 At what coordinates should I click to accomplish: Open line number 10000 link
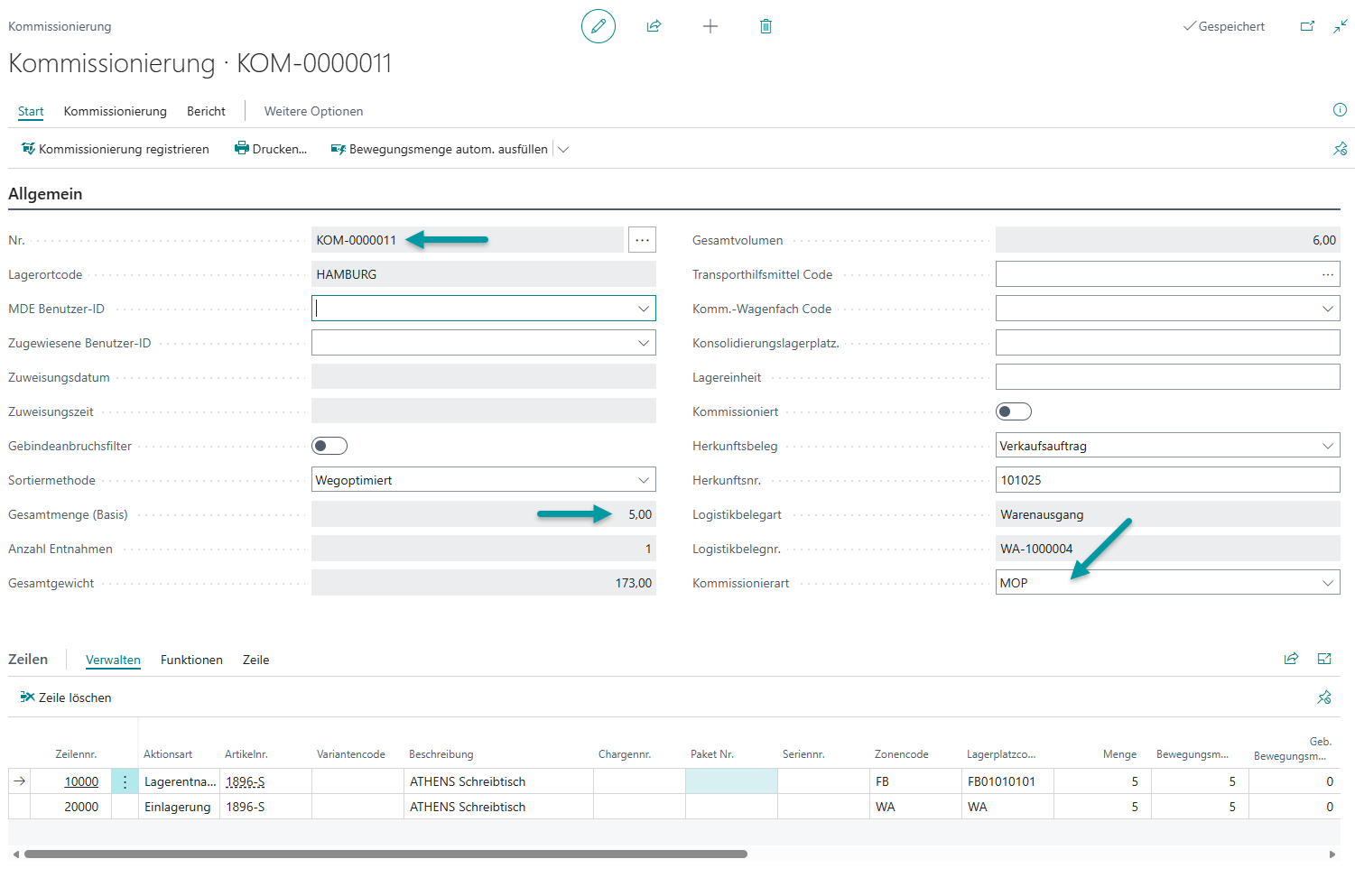81,781
